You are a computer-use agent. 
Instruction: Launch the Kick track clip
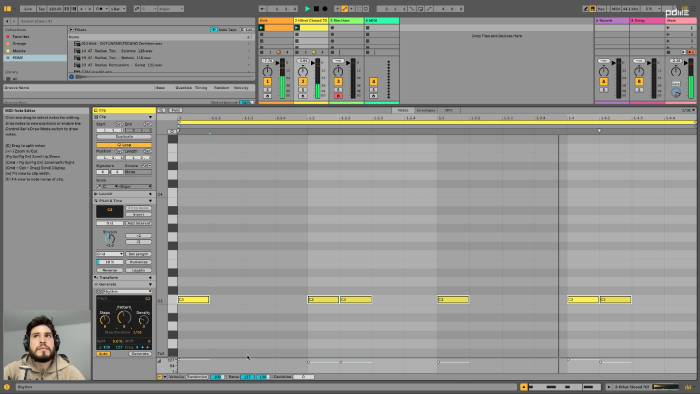click(x=262, y=28)
